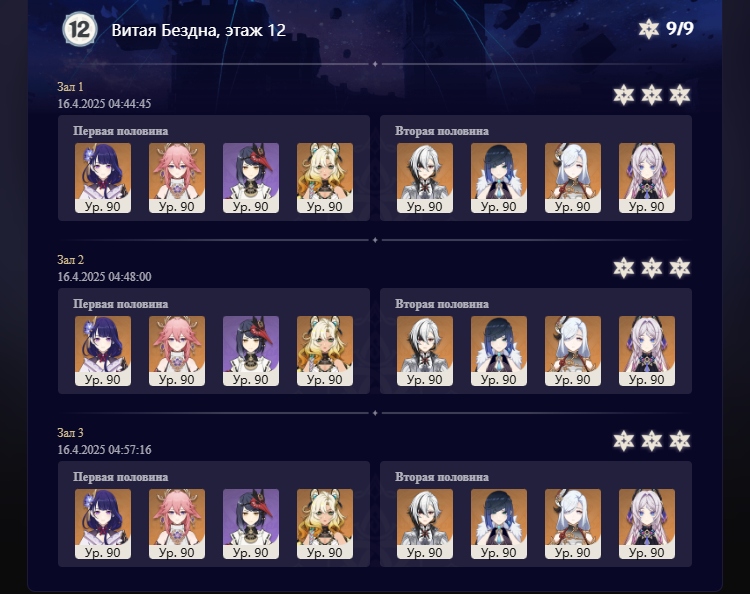
Task: Click the floor 12 badge icon
Action: click(x=80, y=29)
